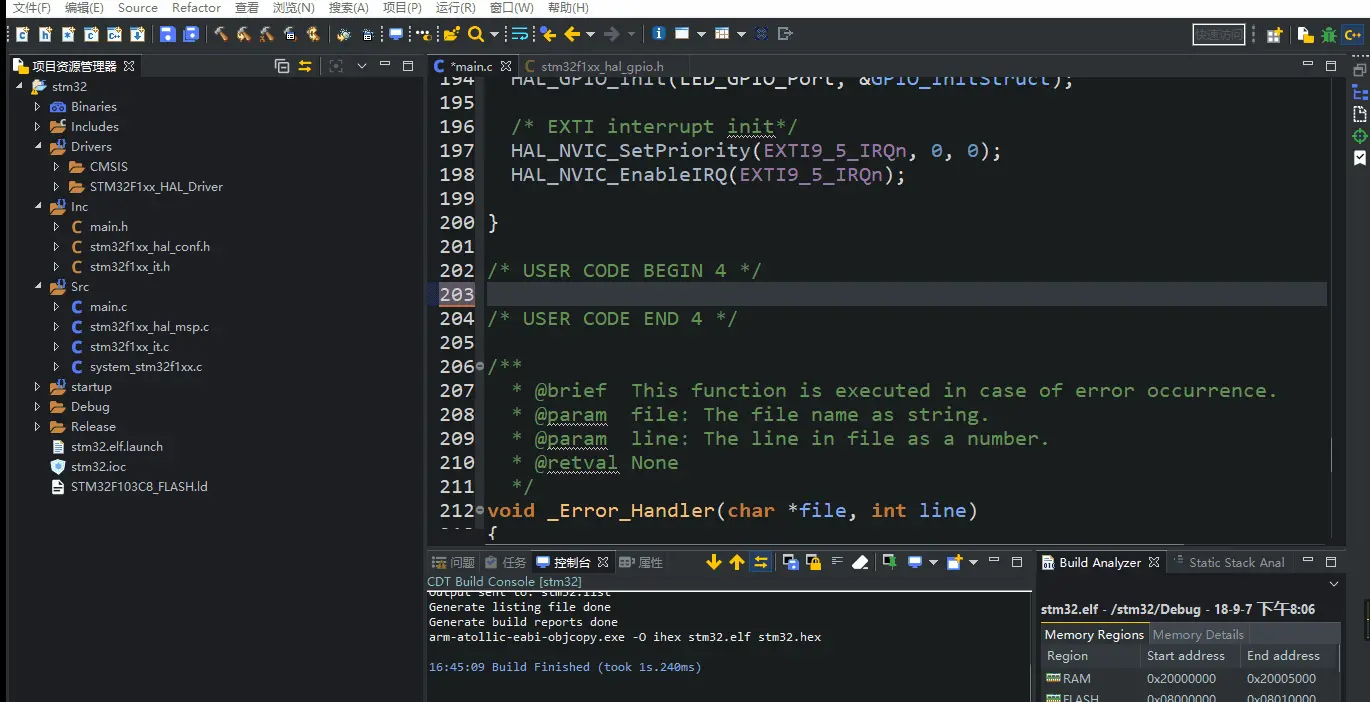Click in the 快速访问 quick access field
The width and height of the screenshot is (1370, 702).
click(x=1219, y=34)
